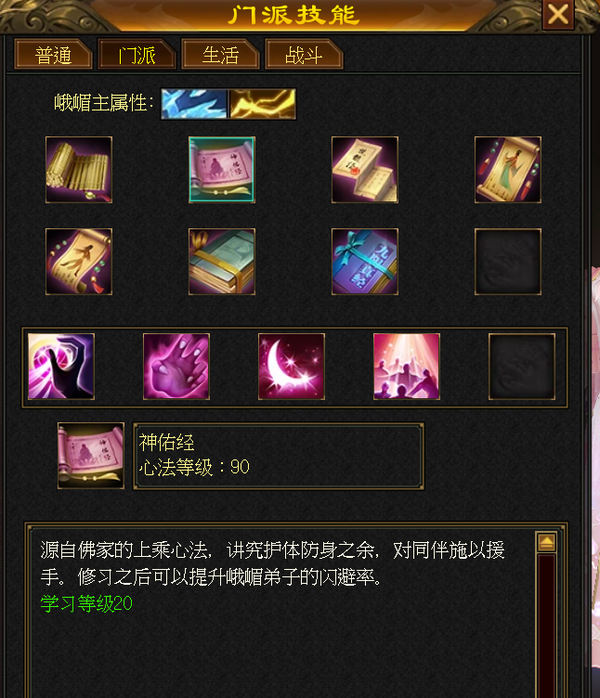
Task: Click the folded yellow letter manual icon
Action: coord(365,170)
